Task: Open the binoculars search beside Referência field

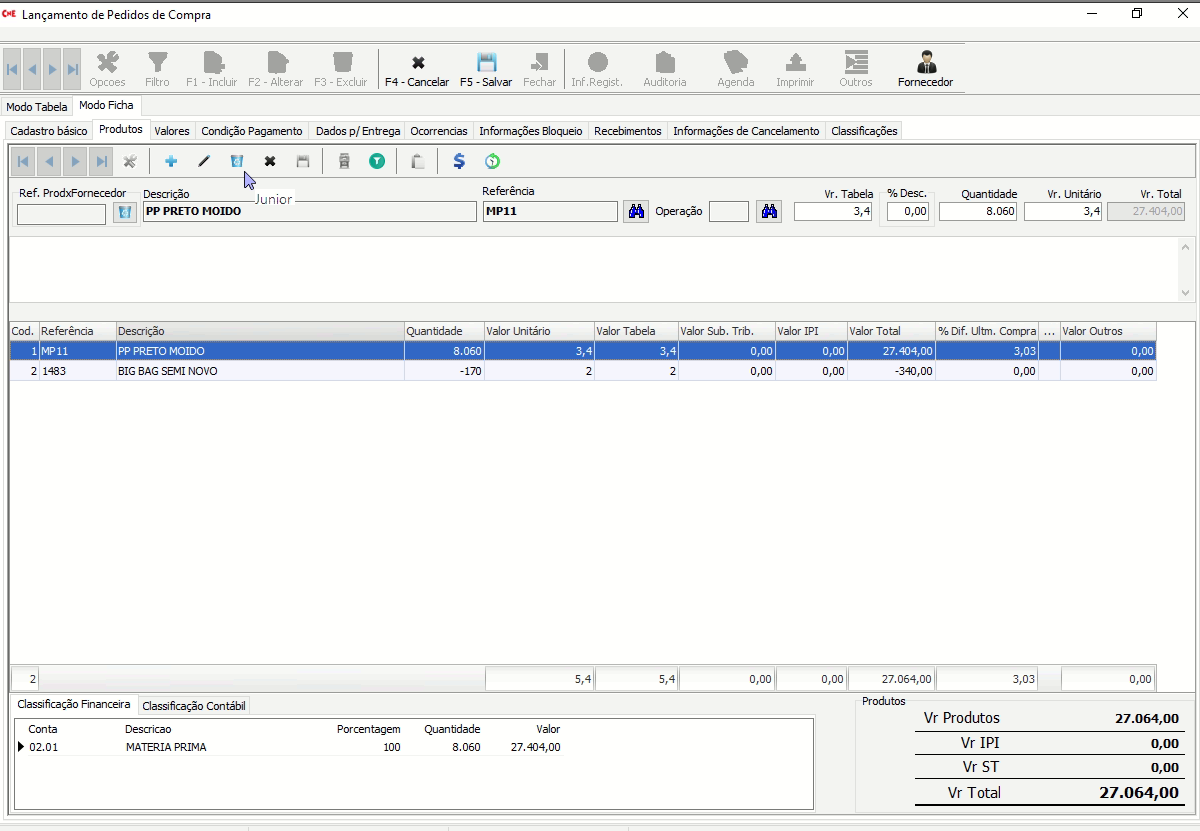Action: pos(635,211)
